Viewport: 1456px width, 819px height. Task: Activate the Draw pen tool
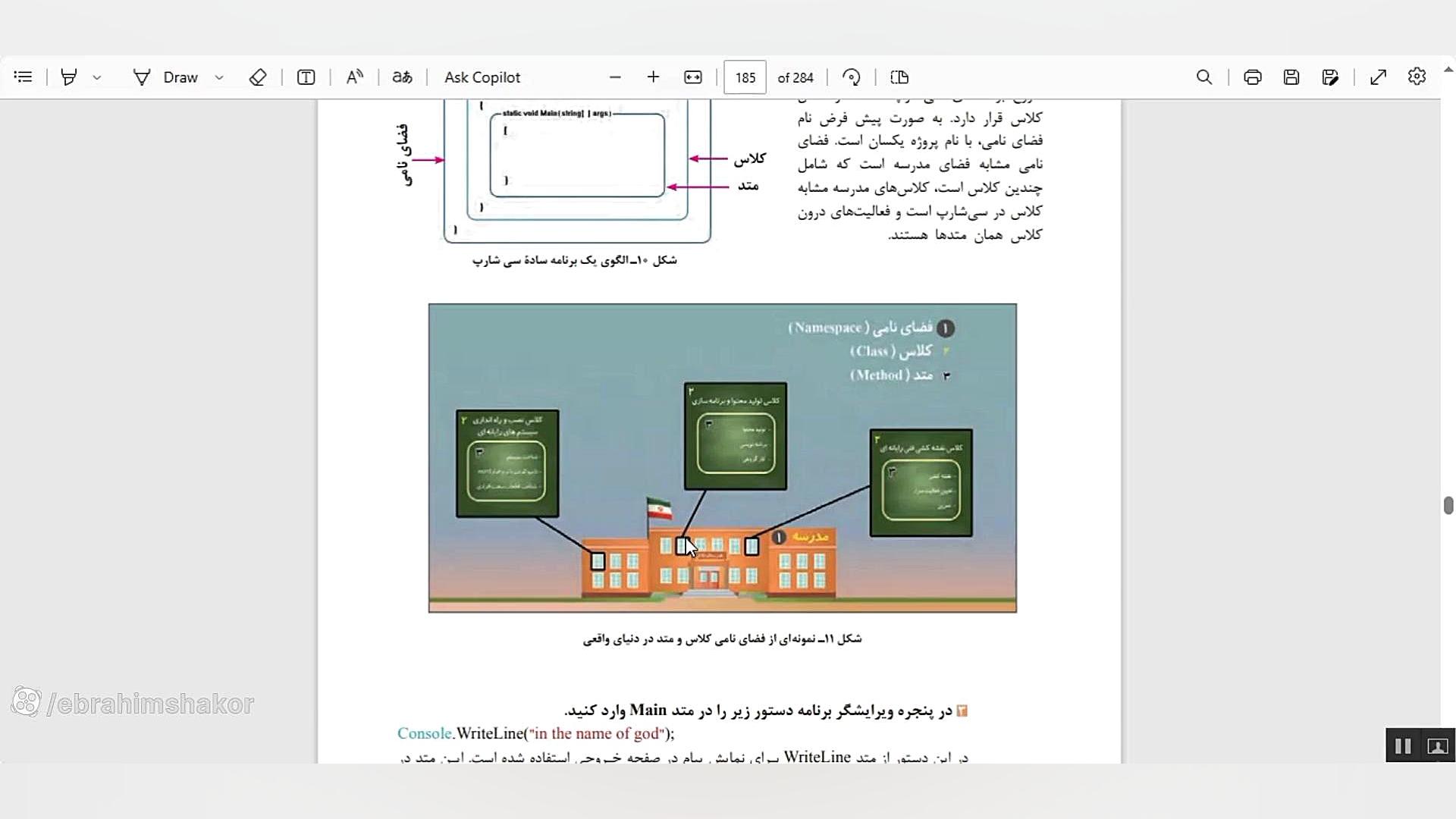165,77
